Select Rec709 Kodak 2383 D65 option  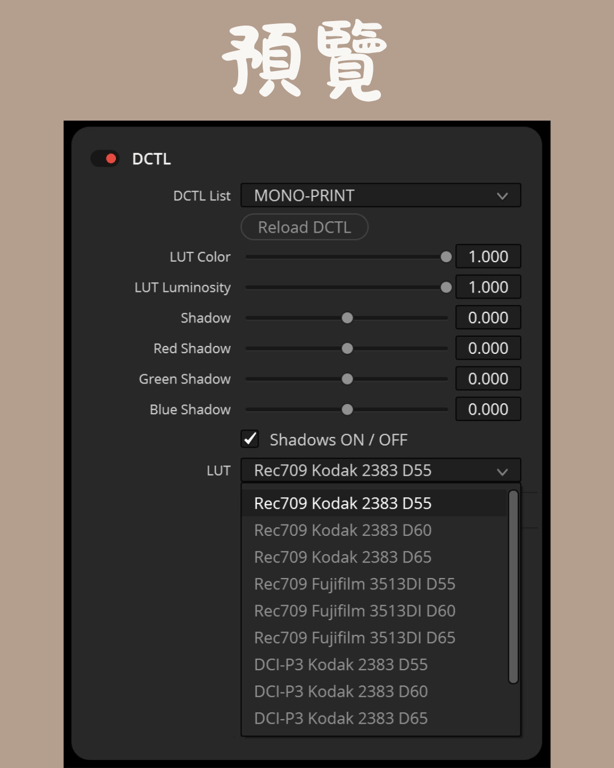[x=374, y=557]
